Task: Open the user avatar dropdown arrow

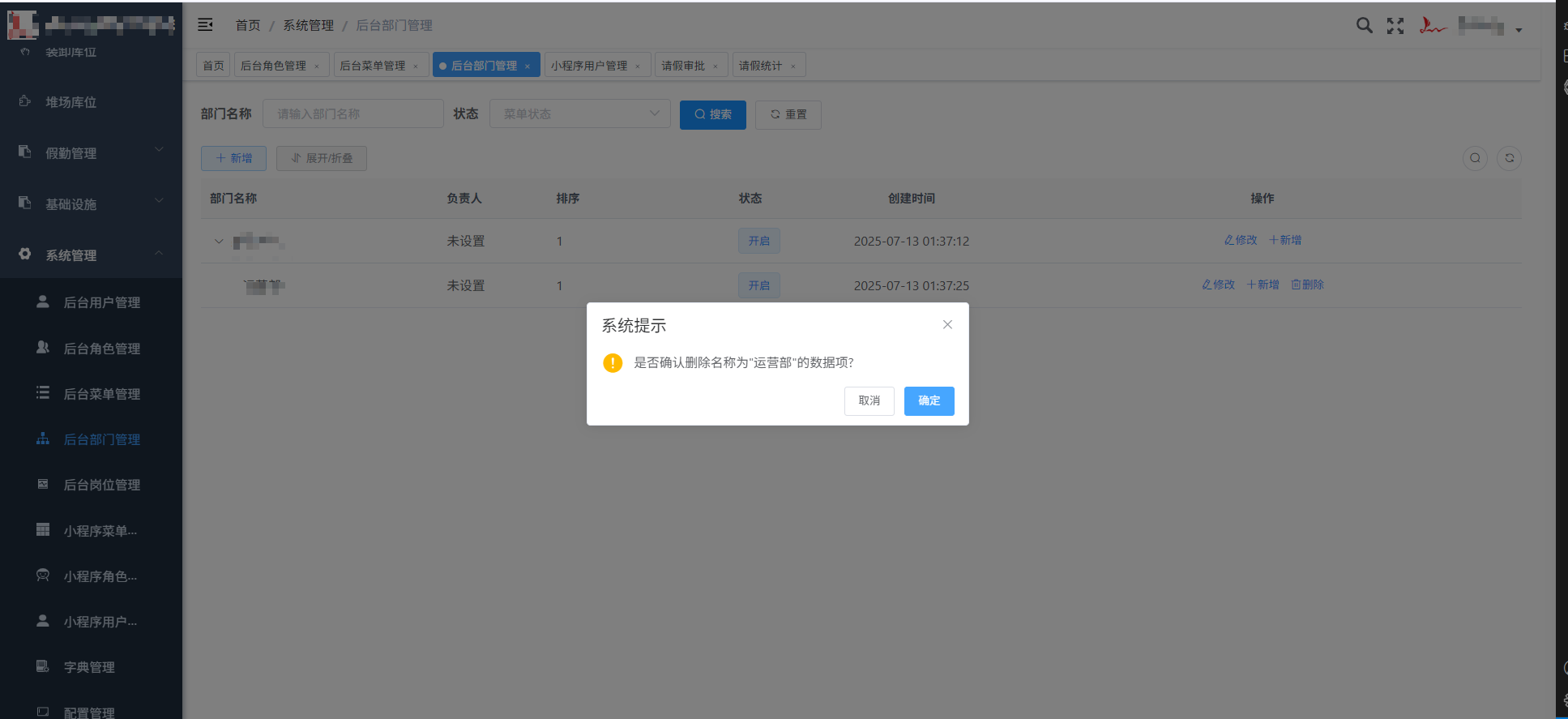Action: (x=1519, y=30)
